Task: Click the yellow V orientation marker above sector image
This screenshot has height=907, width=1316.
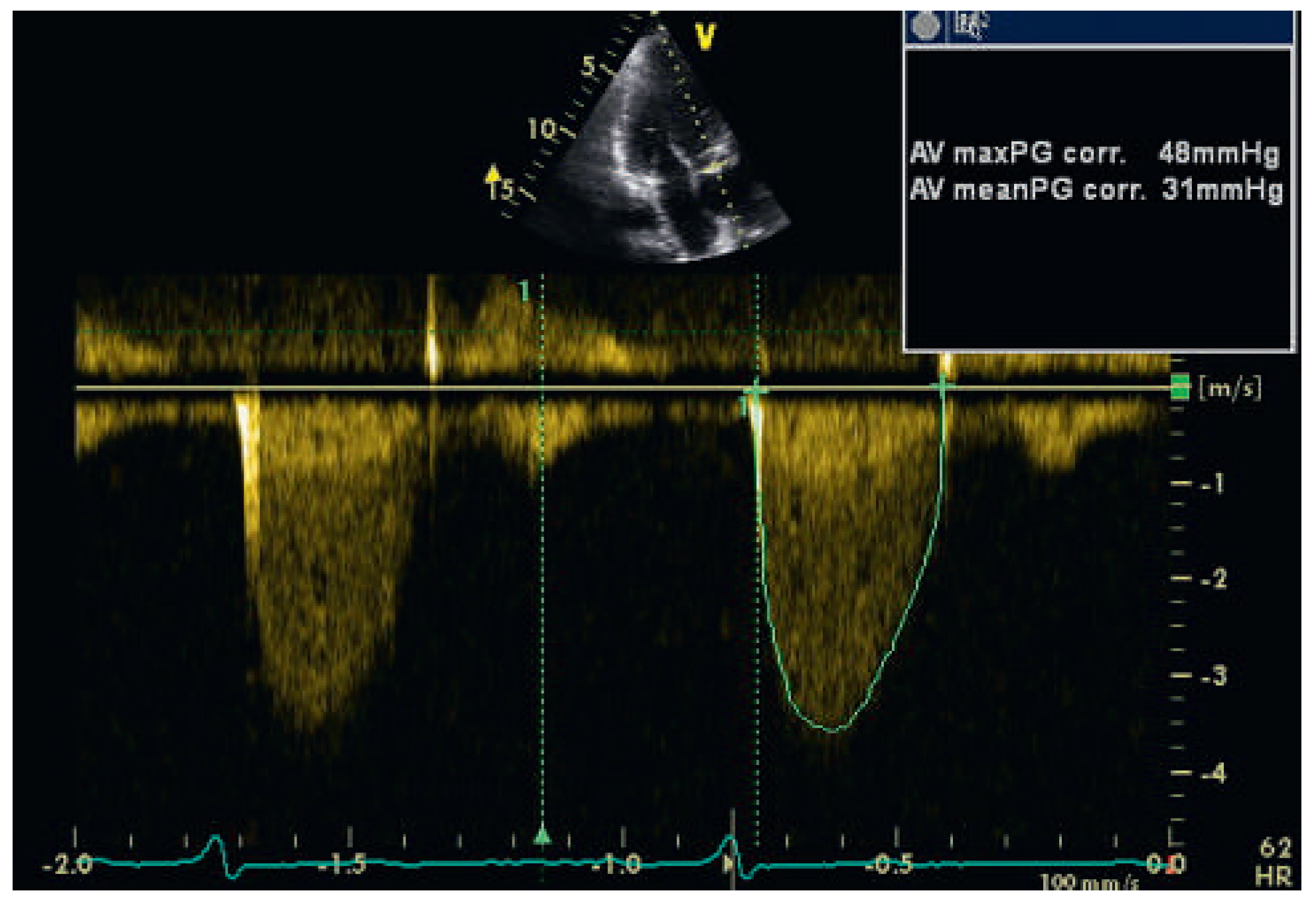Action: (x=705, y=36)
